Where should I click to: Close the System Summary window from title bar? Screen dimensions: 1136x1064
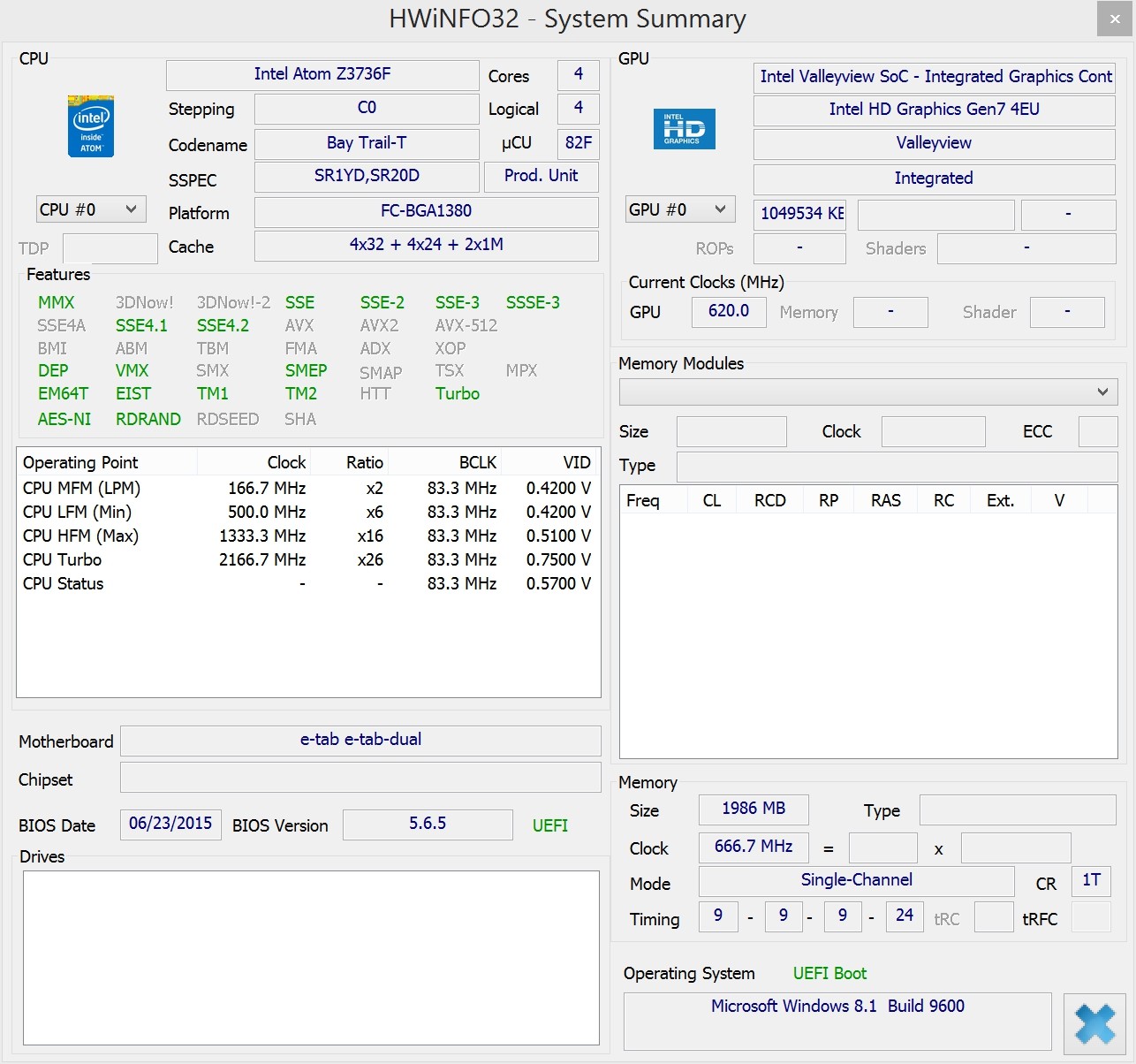[x=1114, y=19]
